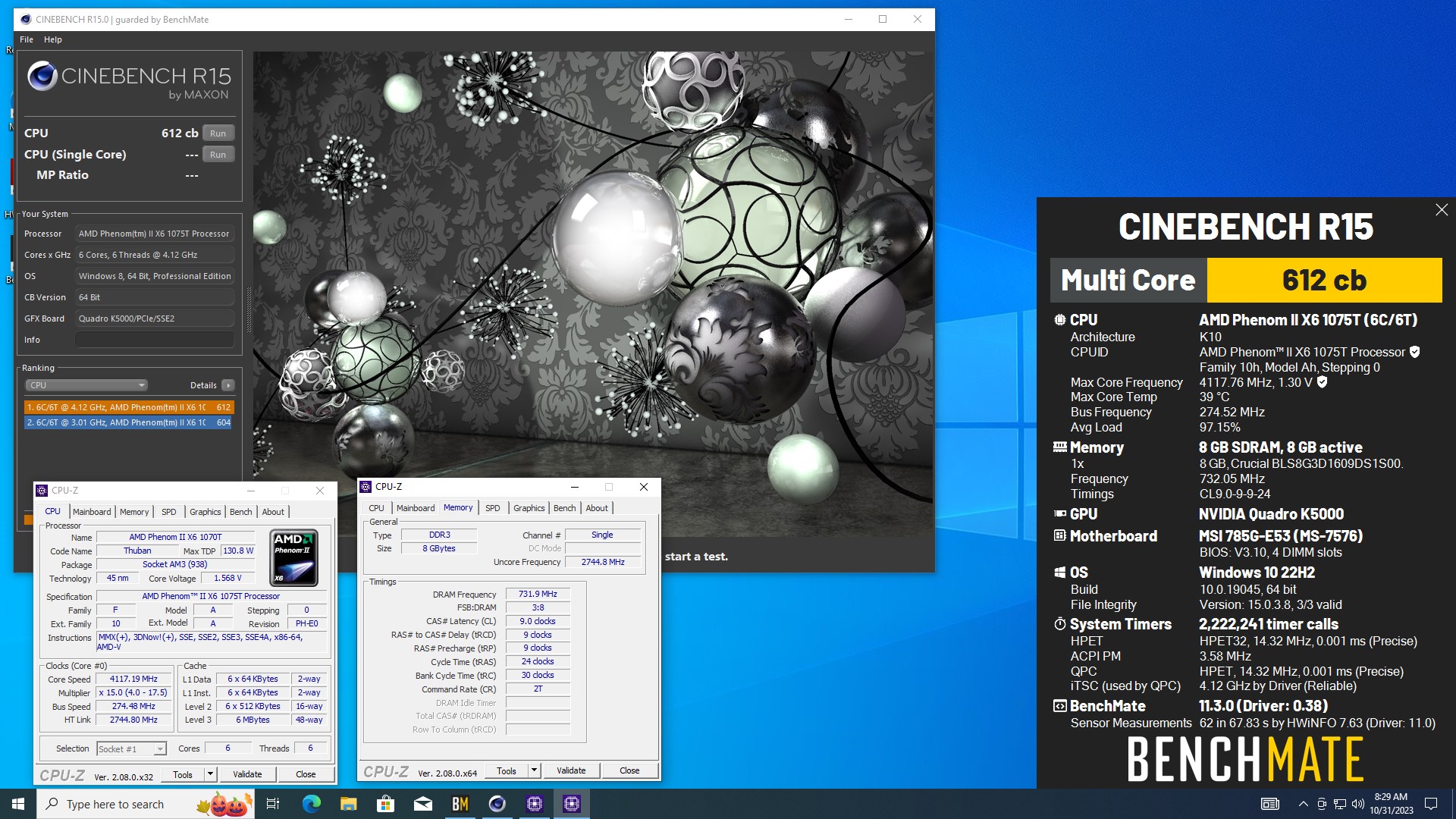Click the CPUID verified shield icon

(x=1414, y=352)
